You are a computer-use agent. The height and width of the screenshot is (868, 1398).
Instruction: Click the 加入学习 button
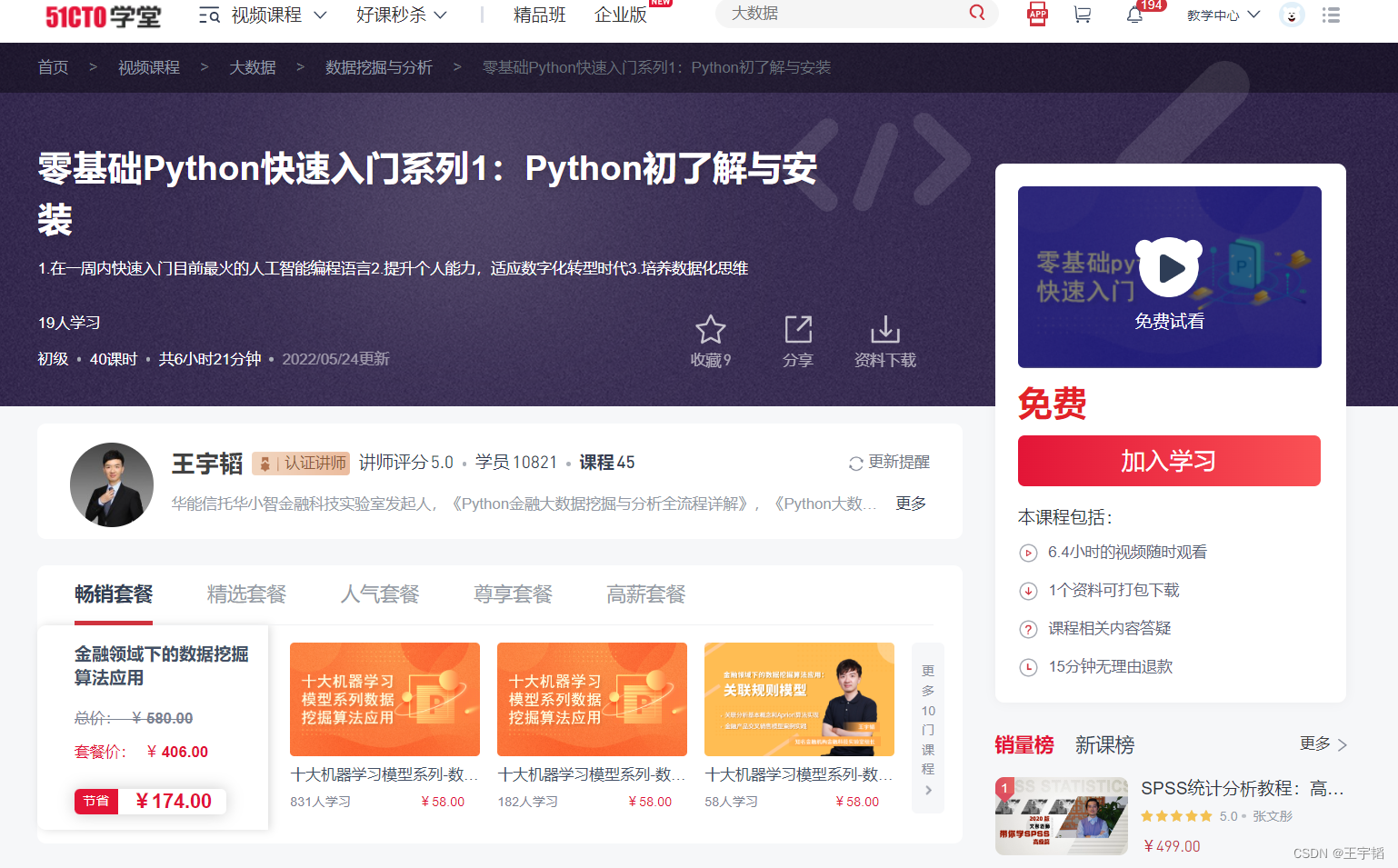[x=1169, y=461]
